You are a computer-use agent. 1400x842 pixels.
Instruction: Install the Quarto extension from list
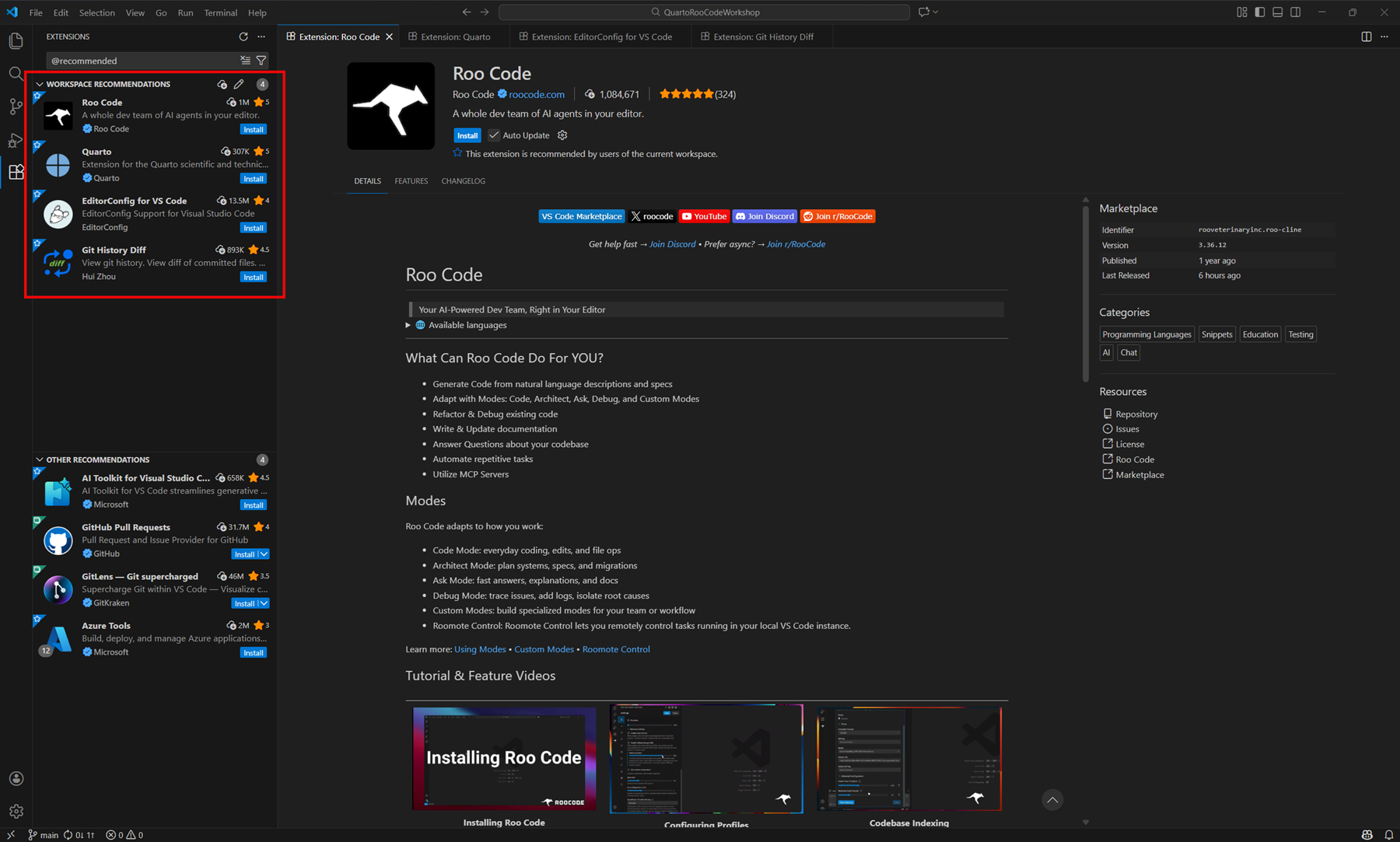point(253,179)
